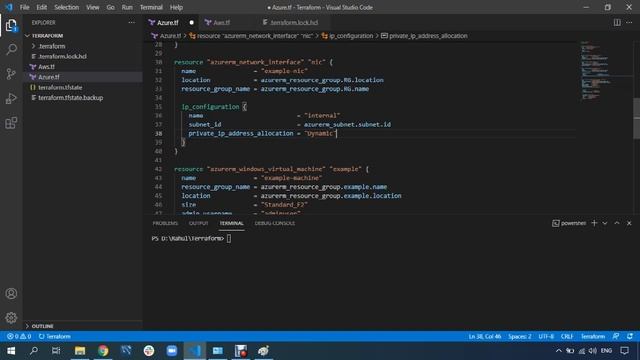Open powershell terminal selector

click(569, 223)
